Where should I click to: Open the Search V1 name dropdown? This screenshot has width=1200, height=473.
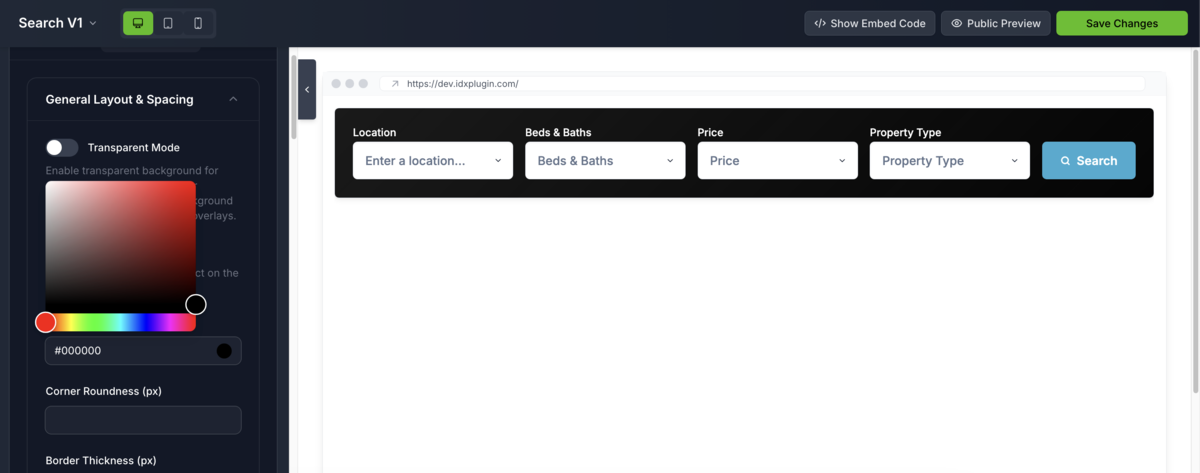[58, 23]
